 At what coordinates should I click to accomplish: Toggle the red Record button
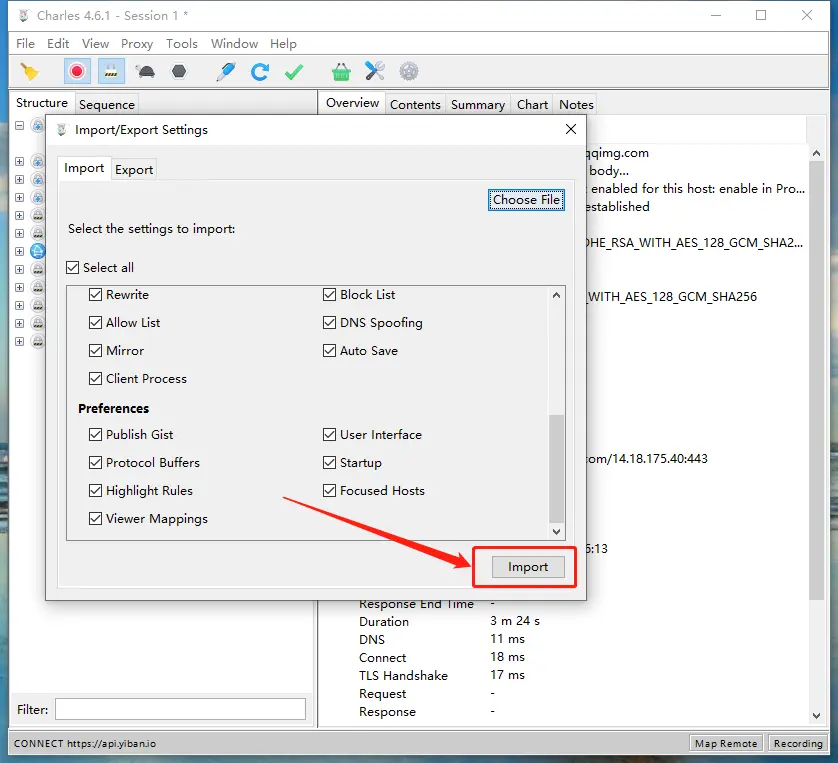coord(77,72)
